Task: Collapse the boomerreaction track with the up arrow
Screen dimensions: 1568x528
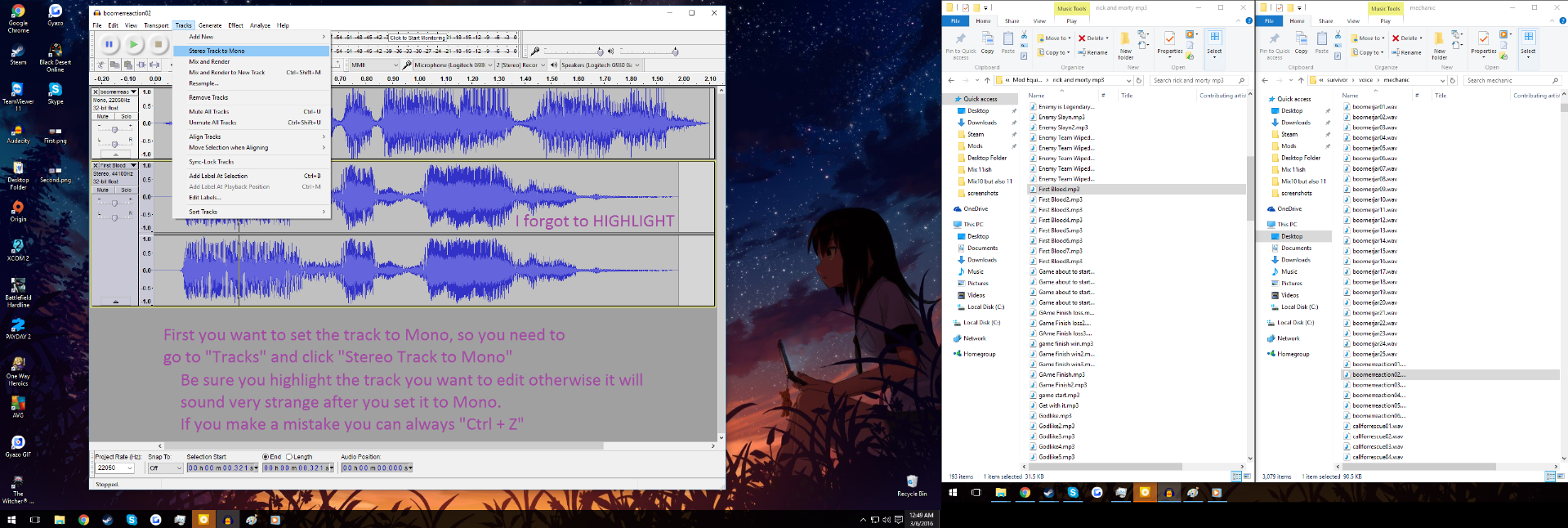Action: click(x=115, y=155)
